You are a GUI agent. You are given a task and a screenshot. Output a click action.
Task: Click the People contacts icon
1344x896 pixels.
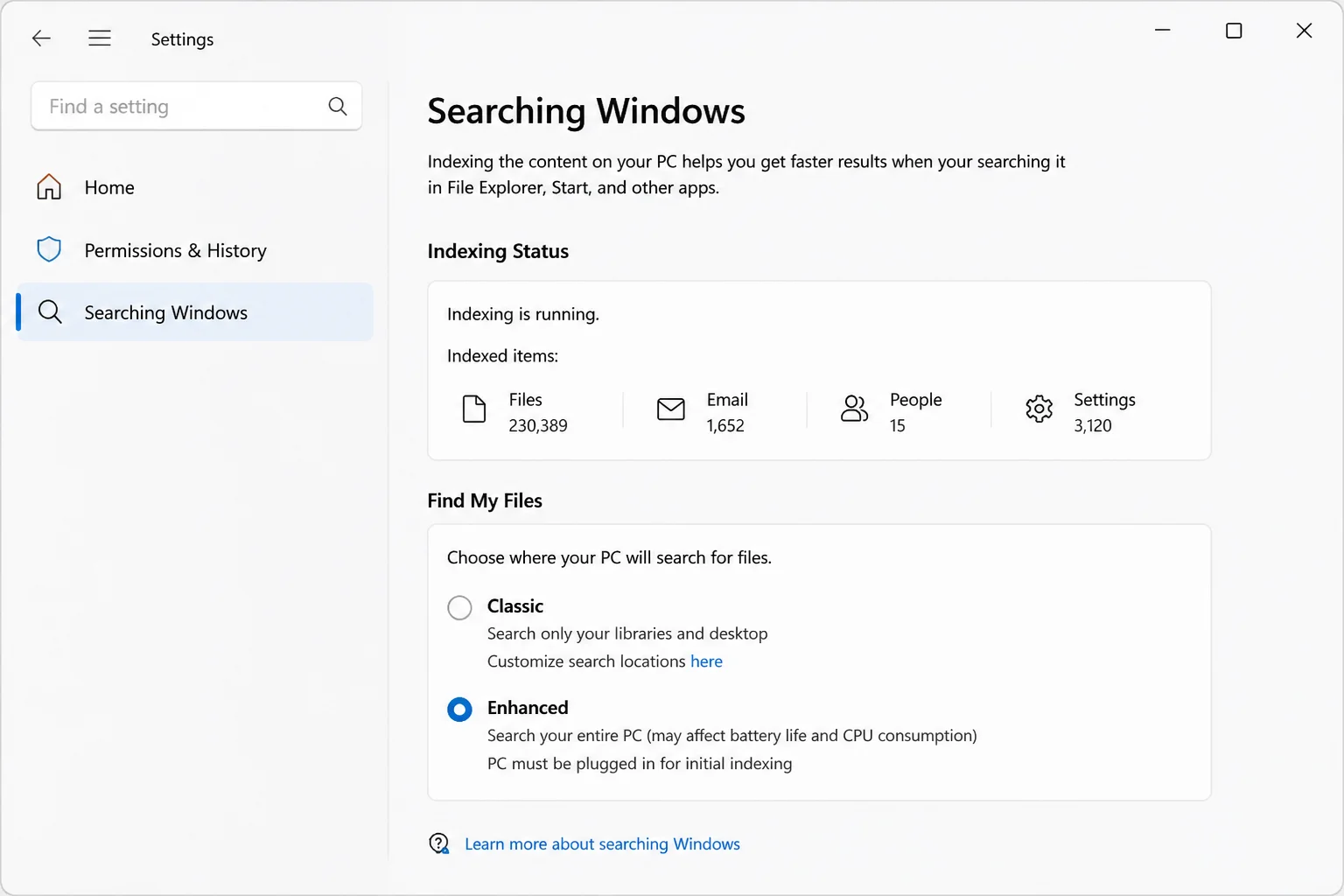854,409
